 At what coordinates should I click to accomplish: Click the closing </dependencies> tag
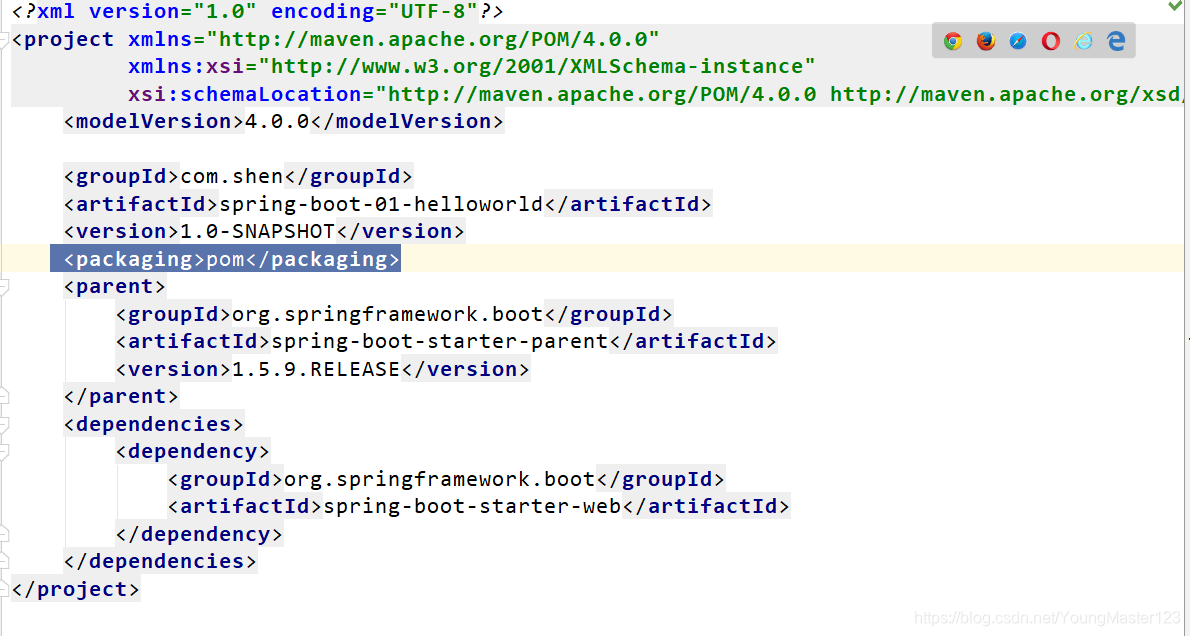(x=160, y=562)
